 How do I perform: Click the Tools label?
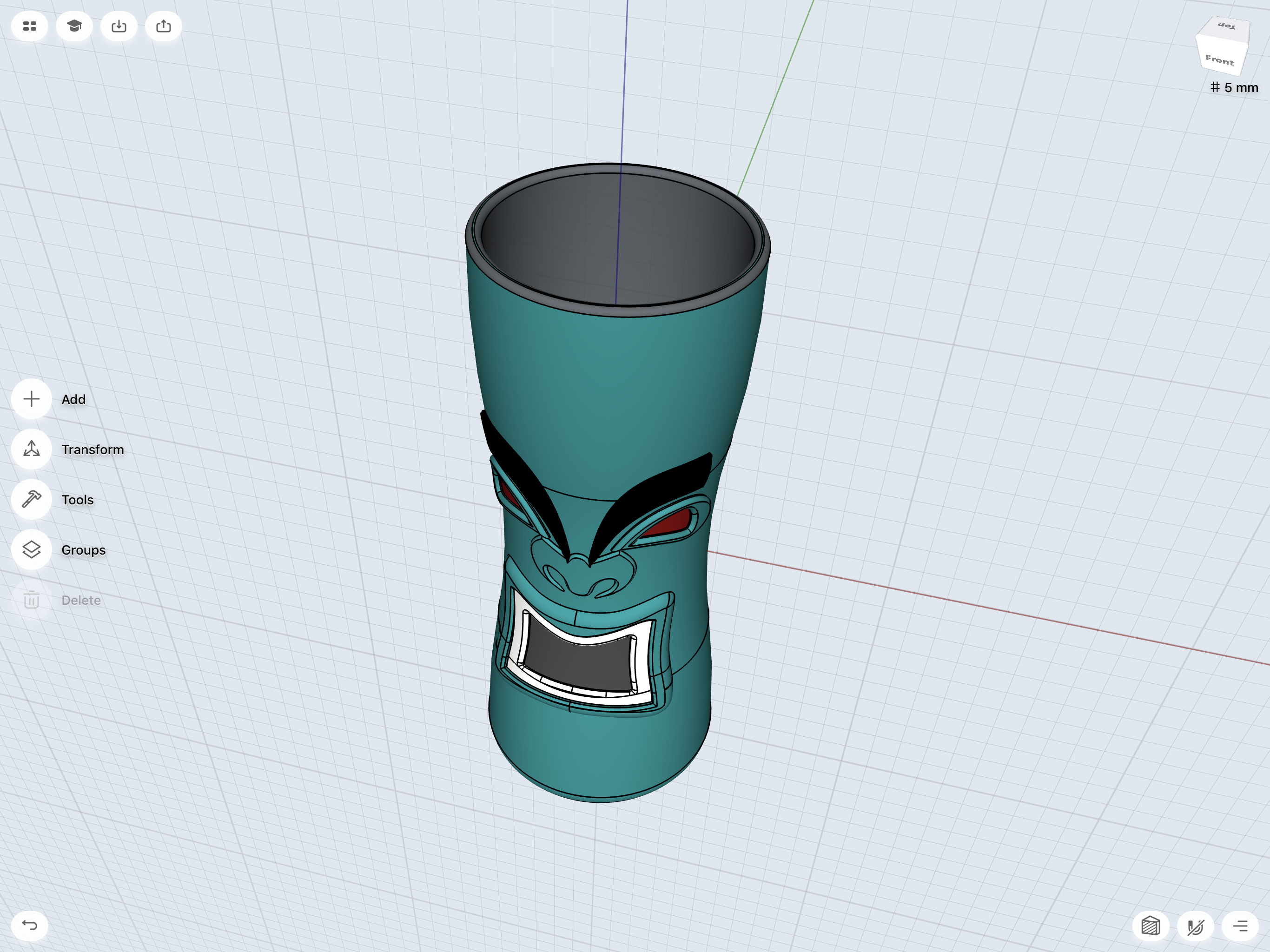pyautogui.click(x=78, y=500)
